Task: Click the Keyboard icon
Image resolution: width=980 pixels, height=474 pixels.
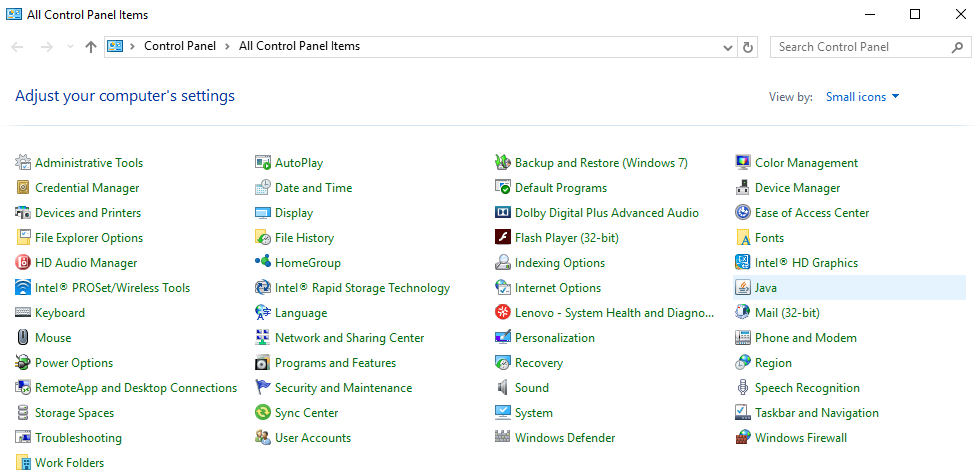Action: pyautogui.click(x=23, y=313)
